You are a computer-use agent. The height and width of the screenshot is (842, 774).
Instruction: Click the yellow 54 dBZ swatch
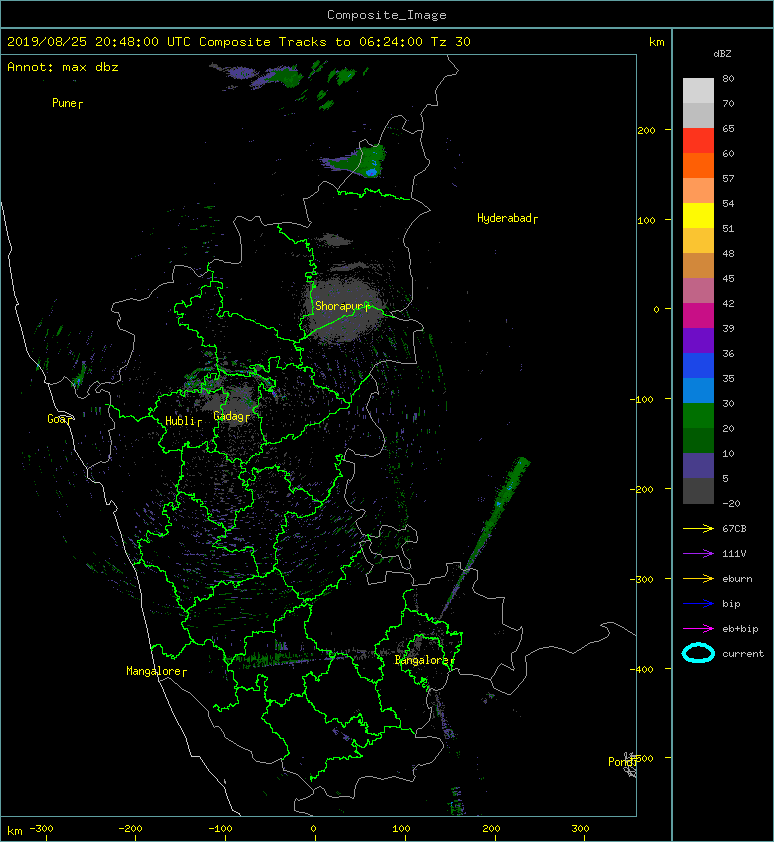point(698,215)
